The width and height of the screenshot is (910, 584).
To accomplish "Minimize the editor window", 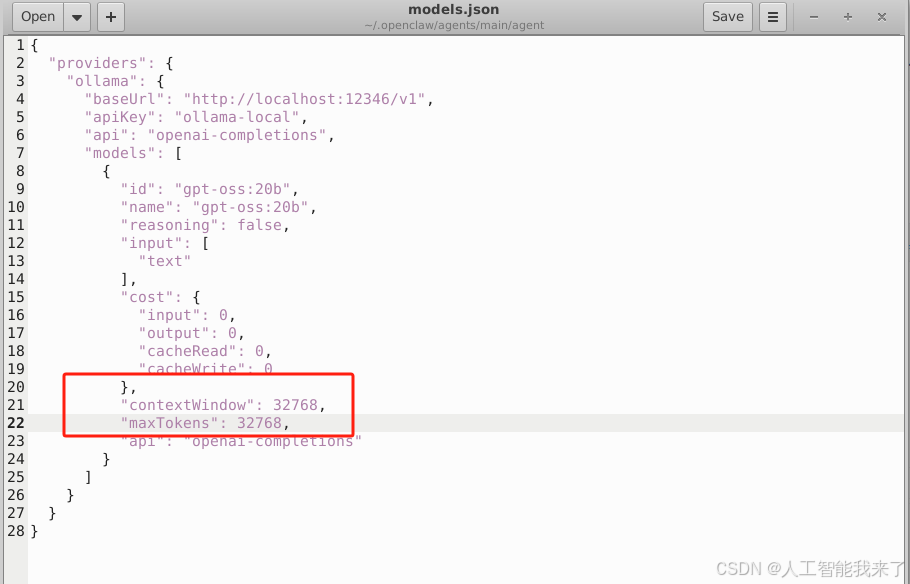I will [x=814, y=17].
